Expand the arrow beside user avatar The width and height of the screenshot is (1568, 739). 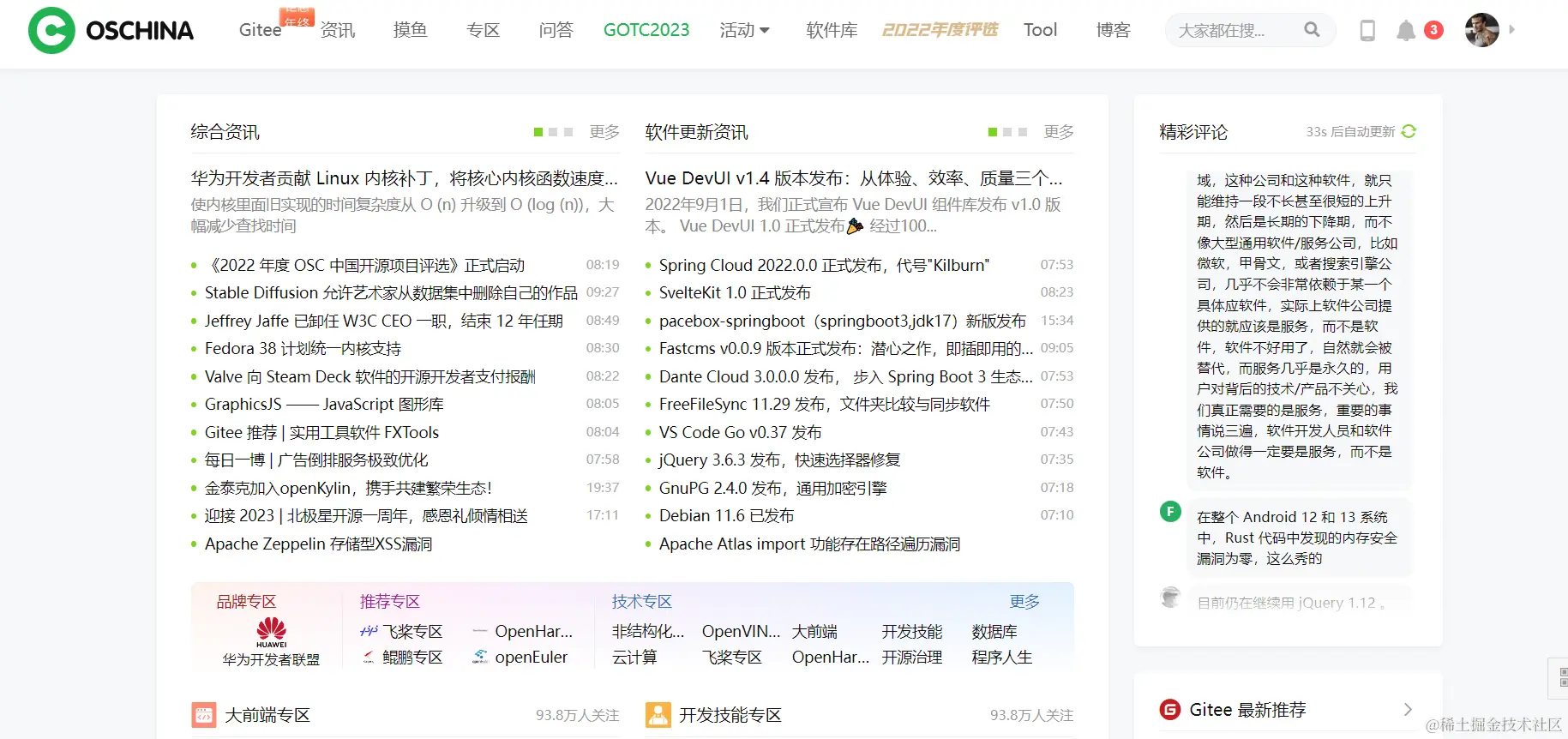[x=1512, y=30]
